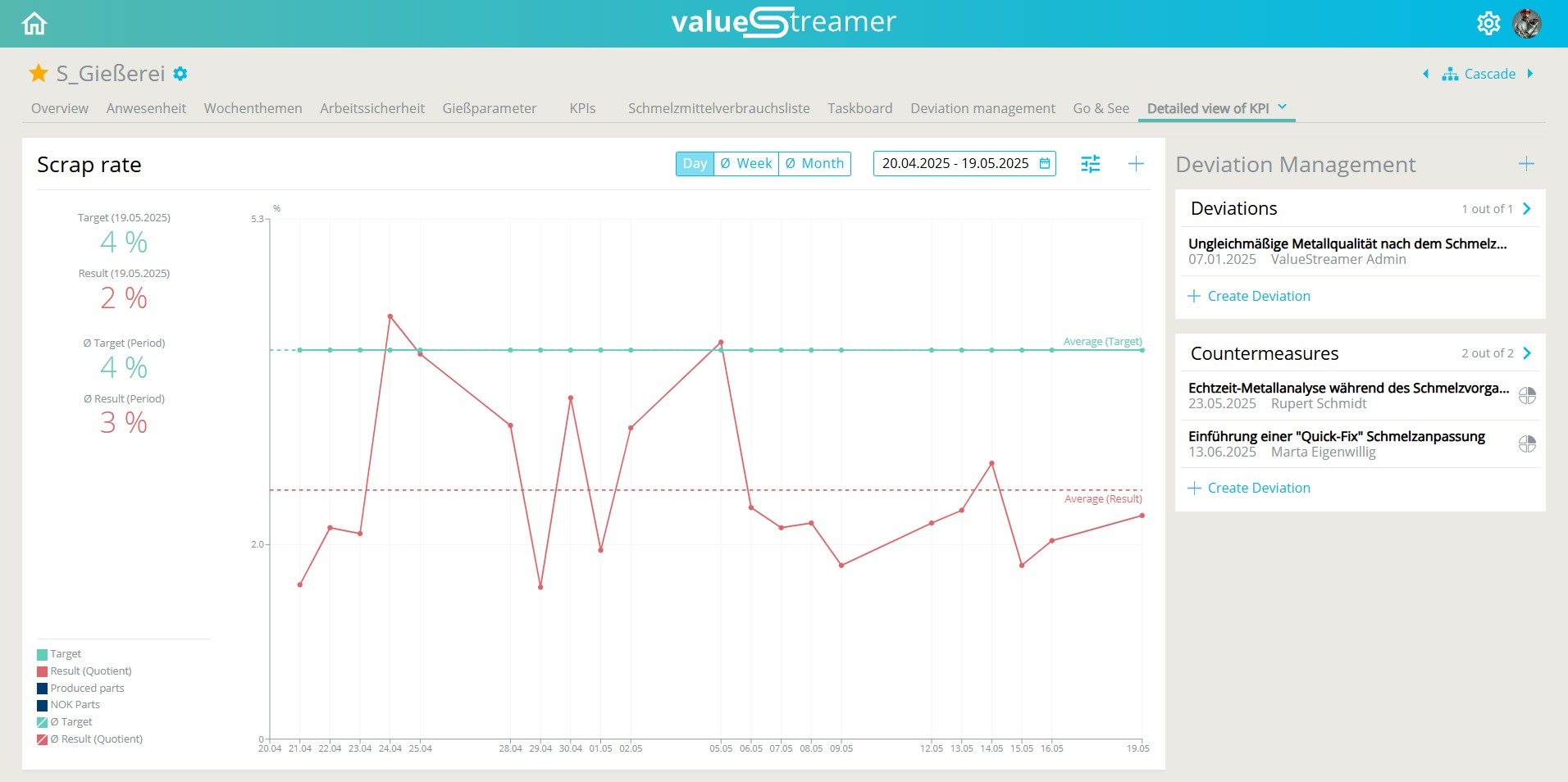Click inside the date range input field
1568x782 pixels.
click(x=951, y=164)
